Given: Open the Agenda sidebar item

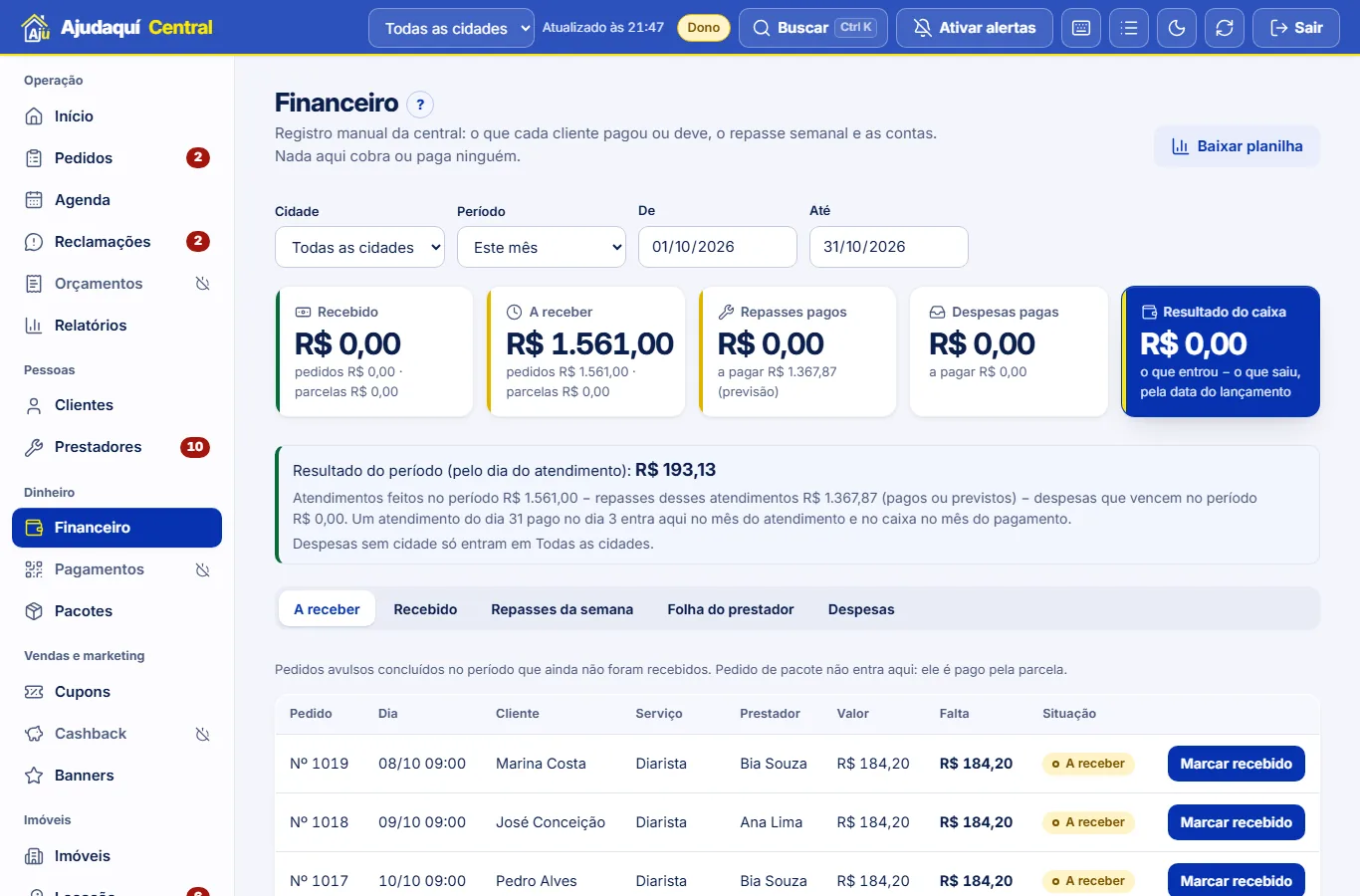Looking at the screenshot, I should (x=116, y=200).
